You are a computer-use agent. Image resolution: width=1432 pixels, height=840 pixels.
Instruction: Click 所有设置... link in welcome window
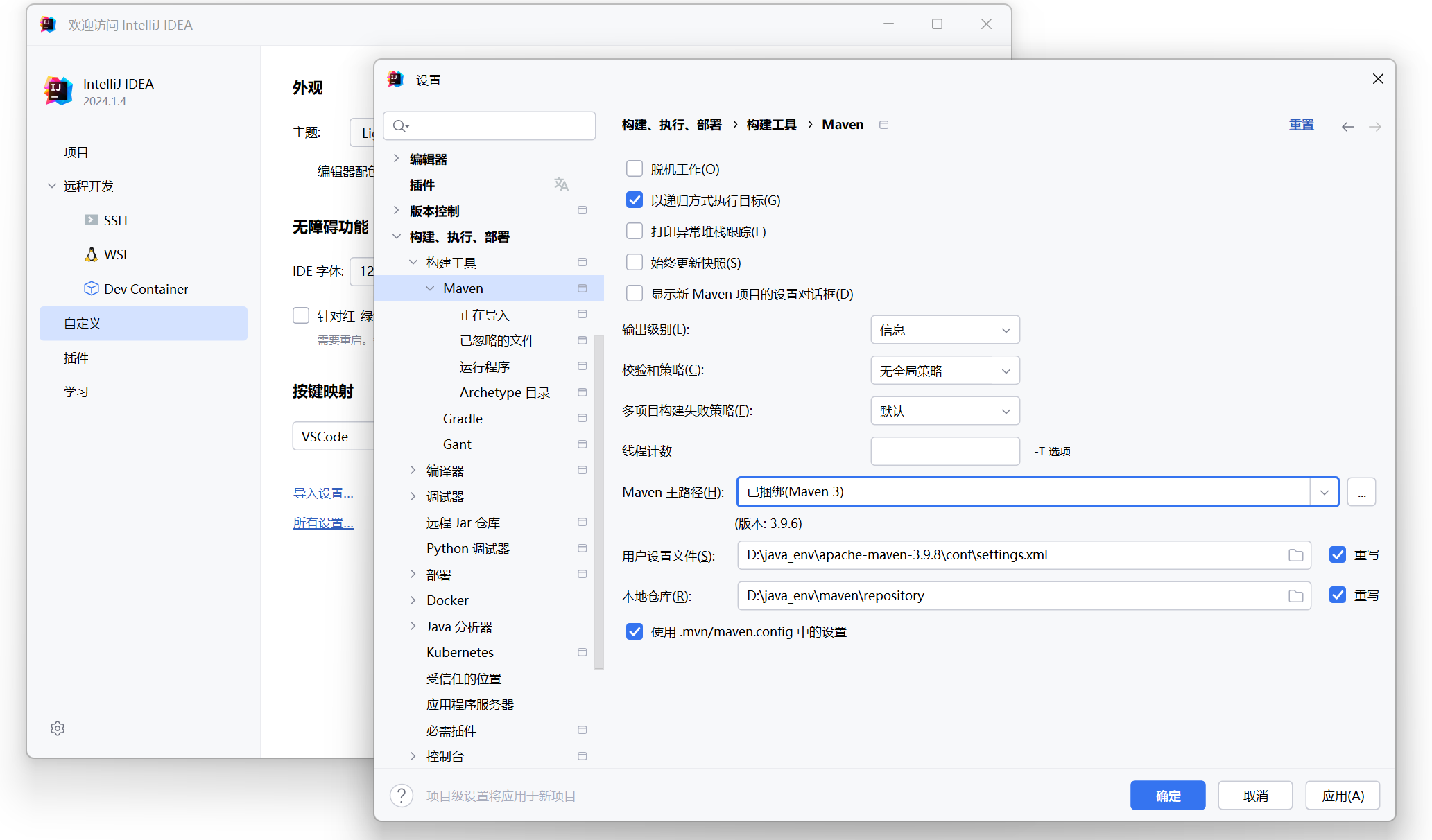(x=323, y=523)
